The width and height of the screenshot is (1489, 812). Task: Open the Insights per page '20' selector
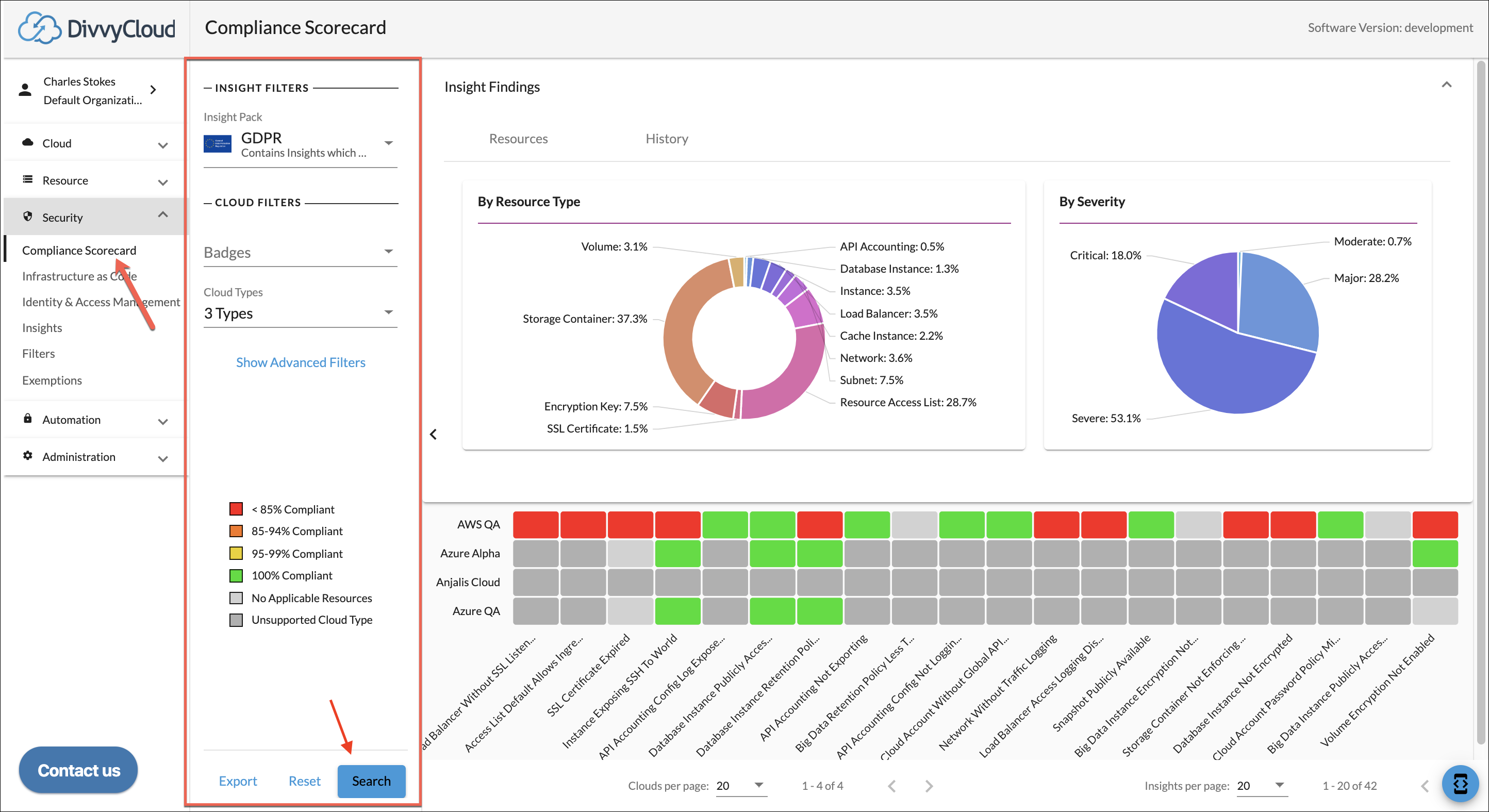pyautogui.click(x=1262, y=785)
